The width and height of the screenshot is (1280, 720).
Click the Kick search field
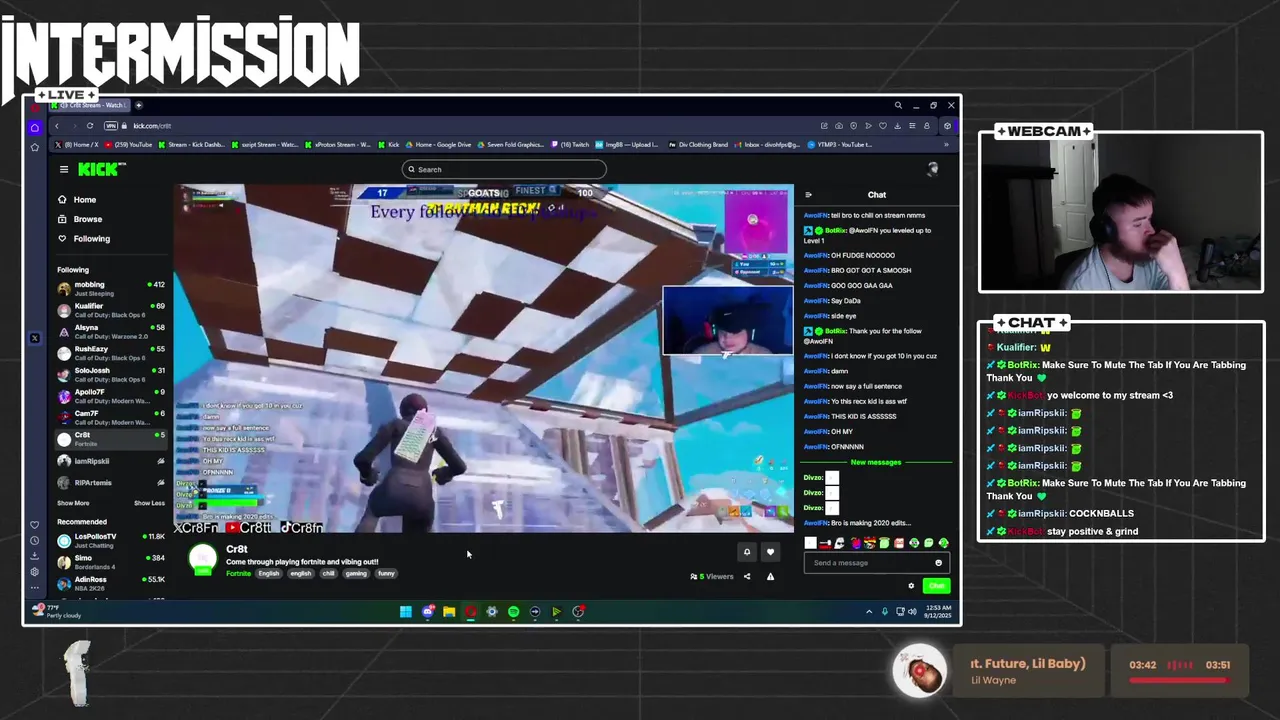[x=504, y=169]
